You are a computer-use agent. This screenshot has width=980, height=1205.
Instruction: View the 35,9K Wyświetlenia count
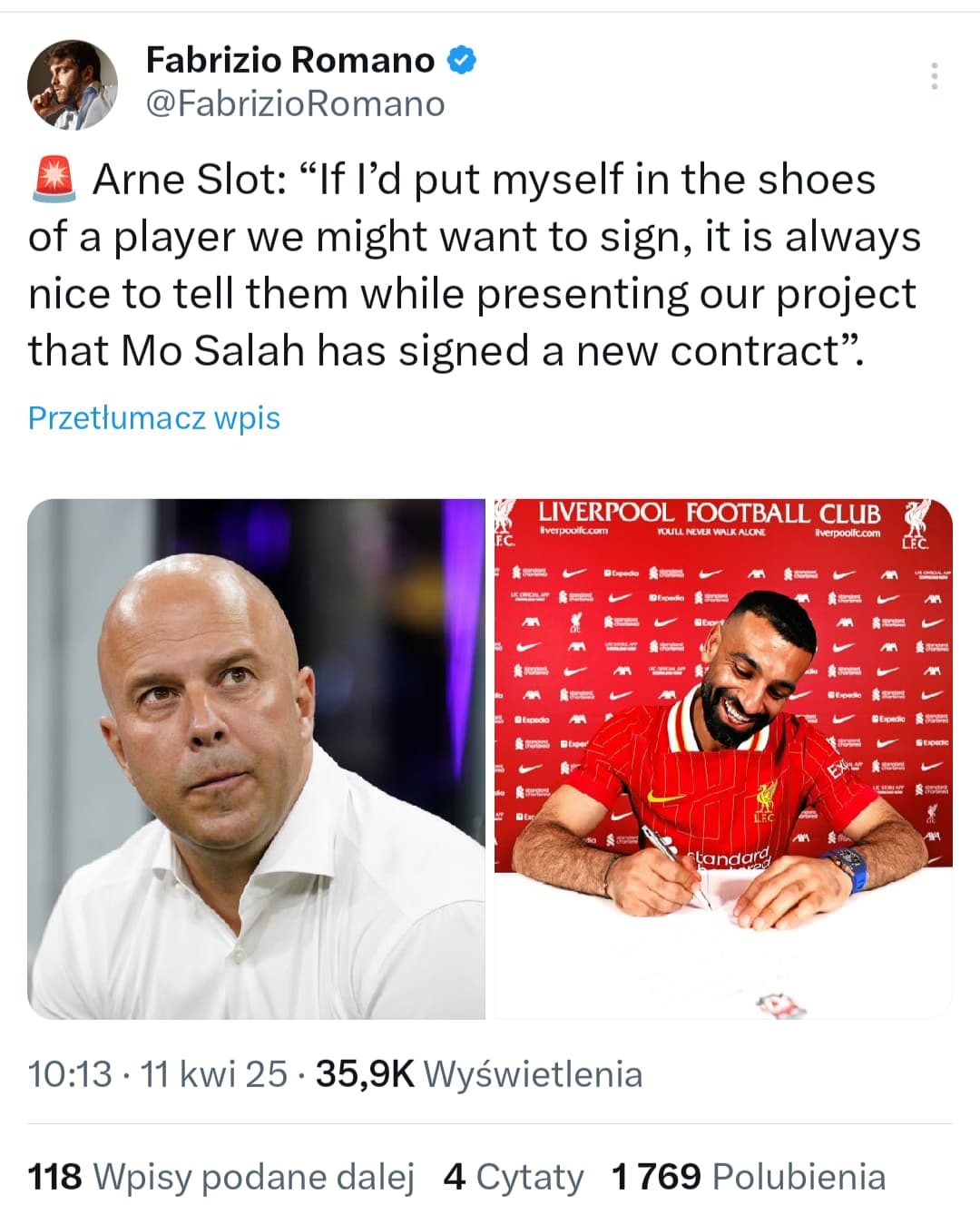coord(479,1074)
